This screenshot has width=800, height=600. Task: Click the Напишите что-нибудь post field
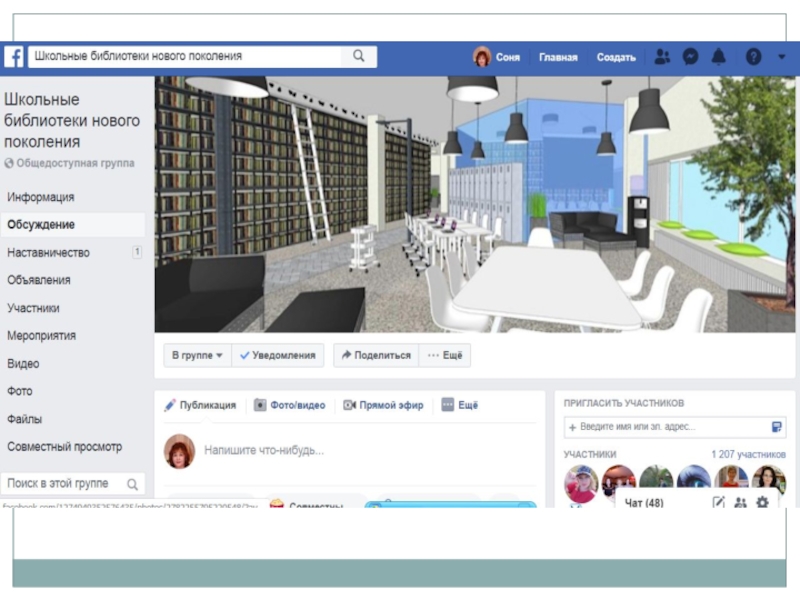click(265, 451)
